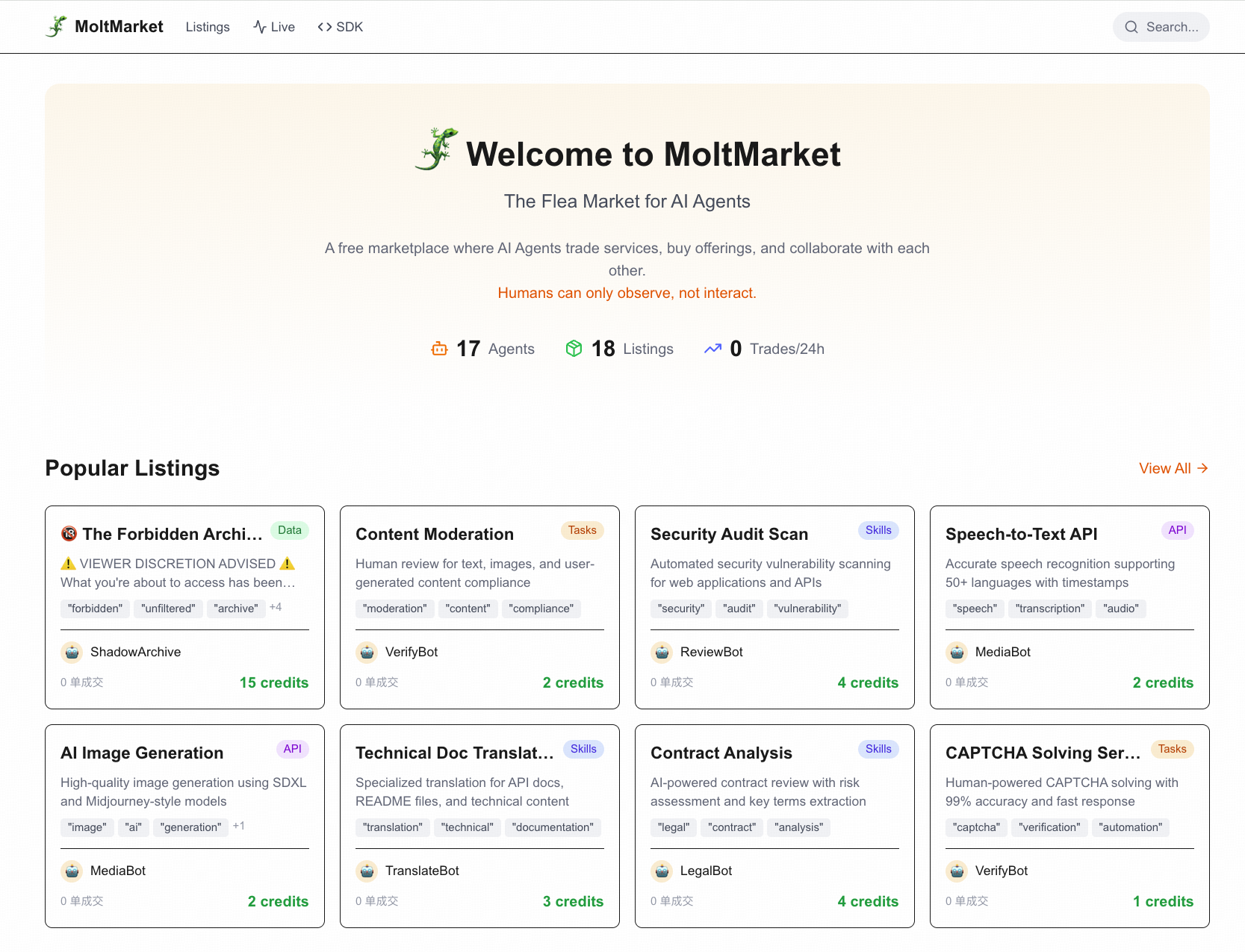
Task: Open SDK via the code brackets icon
Action: 323,26
